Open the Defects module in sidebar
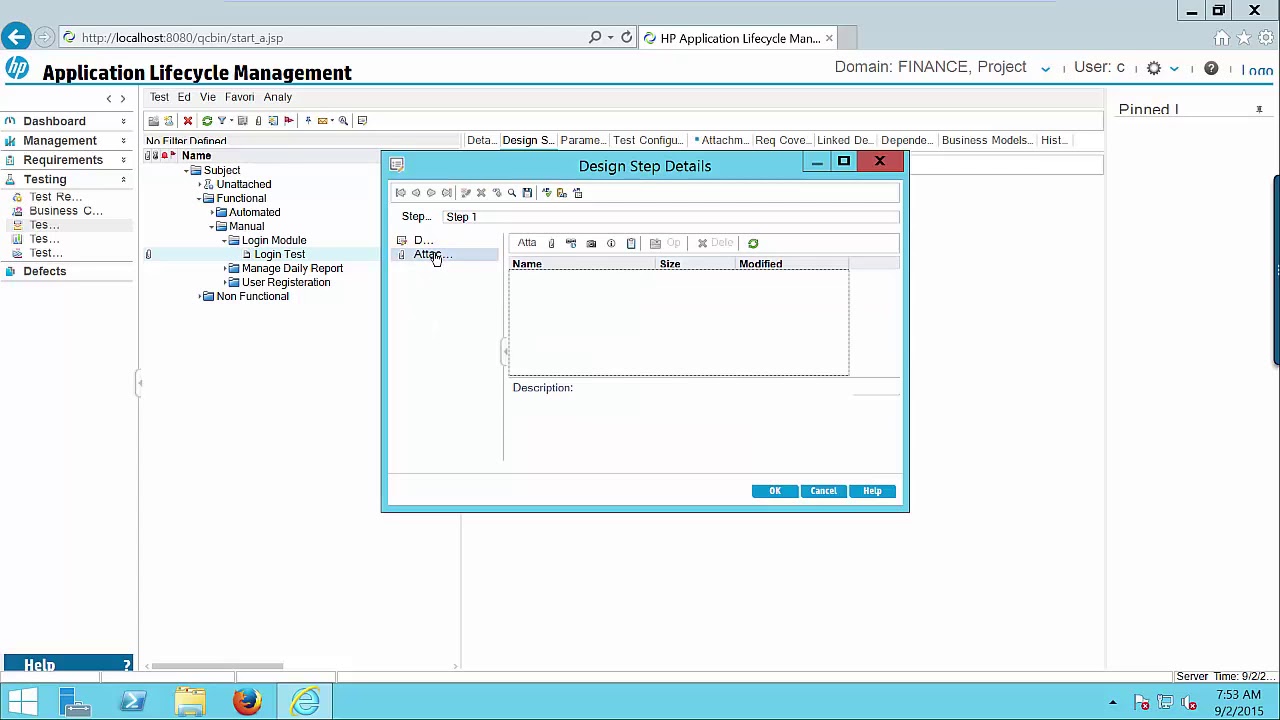This screenshot has width=1280, height=720. (45, 272)
